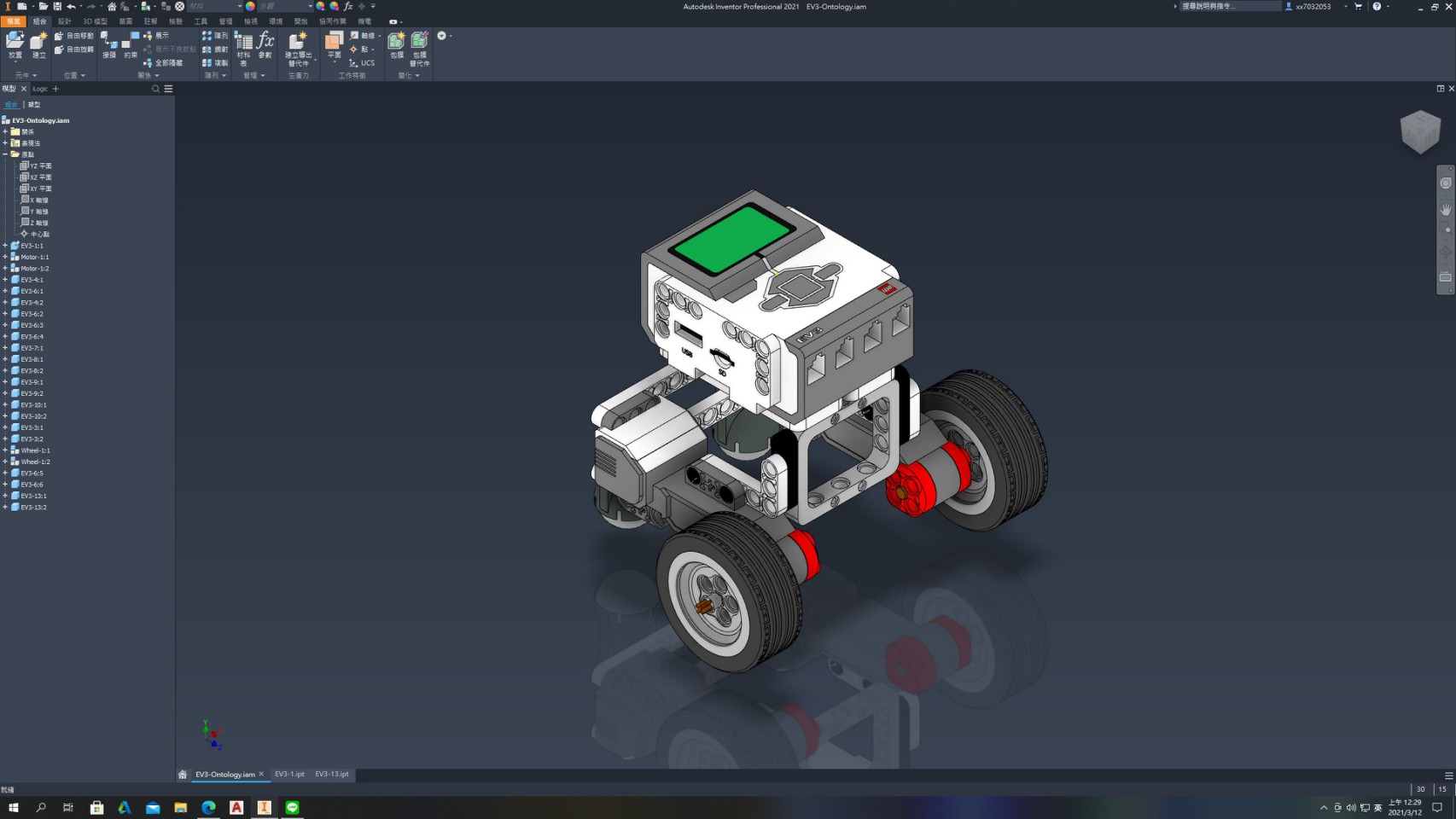Open the browser panel hamburger menu
Screen dimensions: 1456x819
[168, 89]
